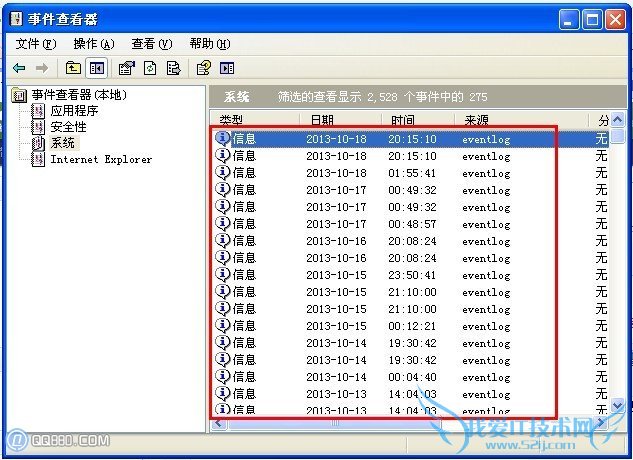Click info icon of 2013-10-18 01:55:41 event

click(x=222, y=172)
